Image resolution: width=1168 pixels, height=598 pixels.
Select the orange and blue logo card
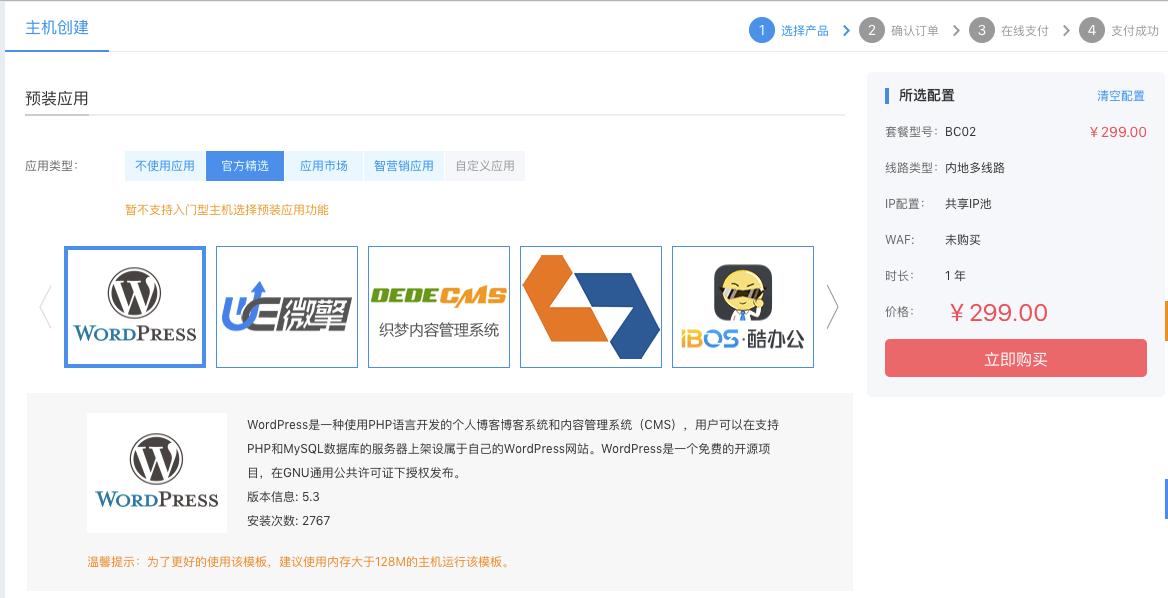591,307
